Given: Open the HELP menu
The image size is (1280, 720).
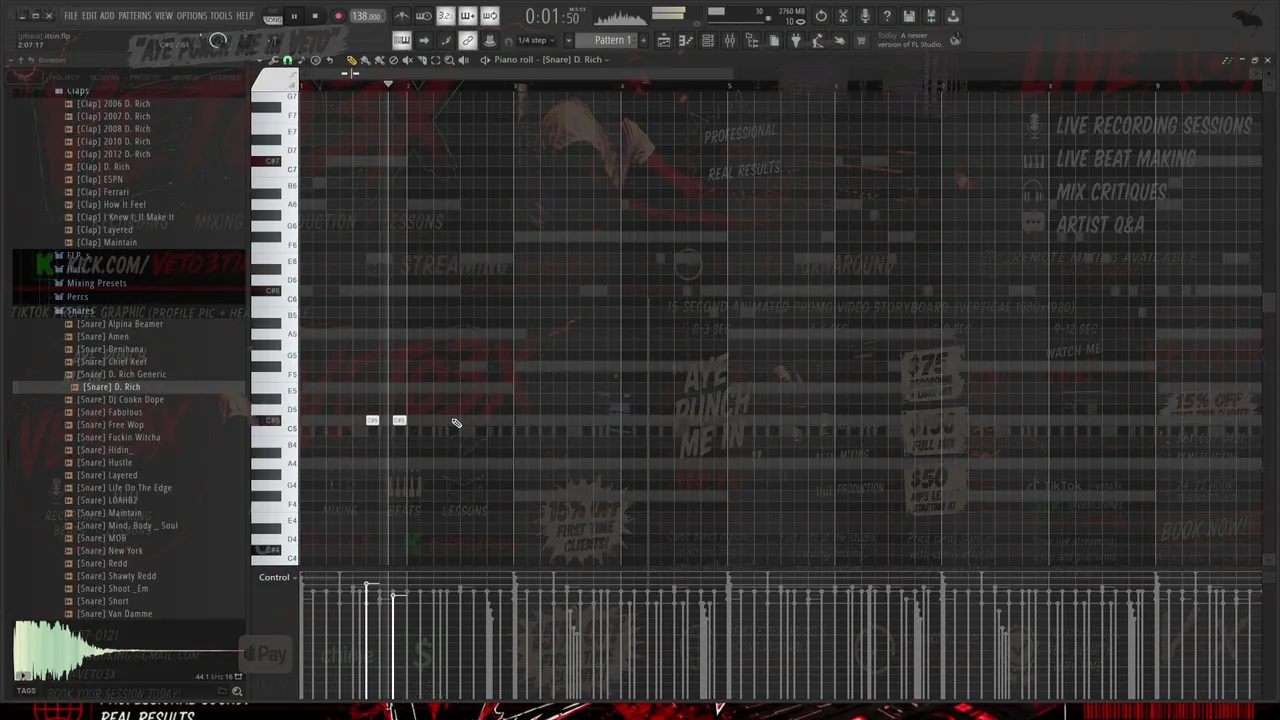Looking at the screenshot, I should [x=245, y=16].
